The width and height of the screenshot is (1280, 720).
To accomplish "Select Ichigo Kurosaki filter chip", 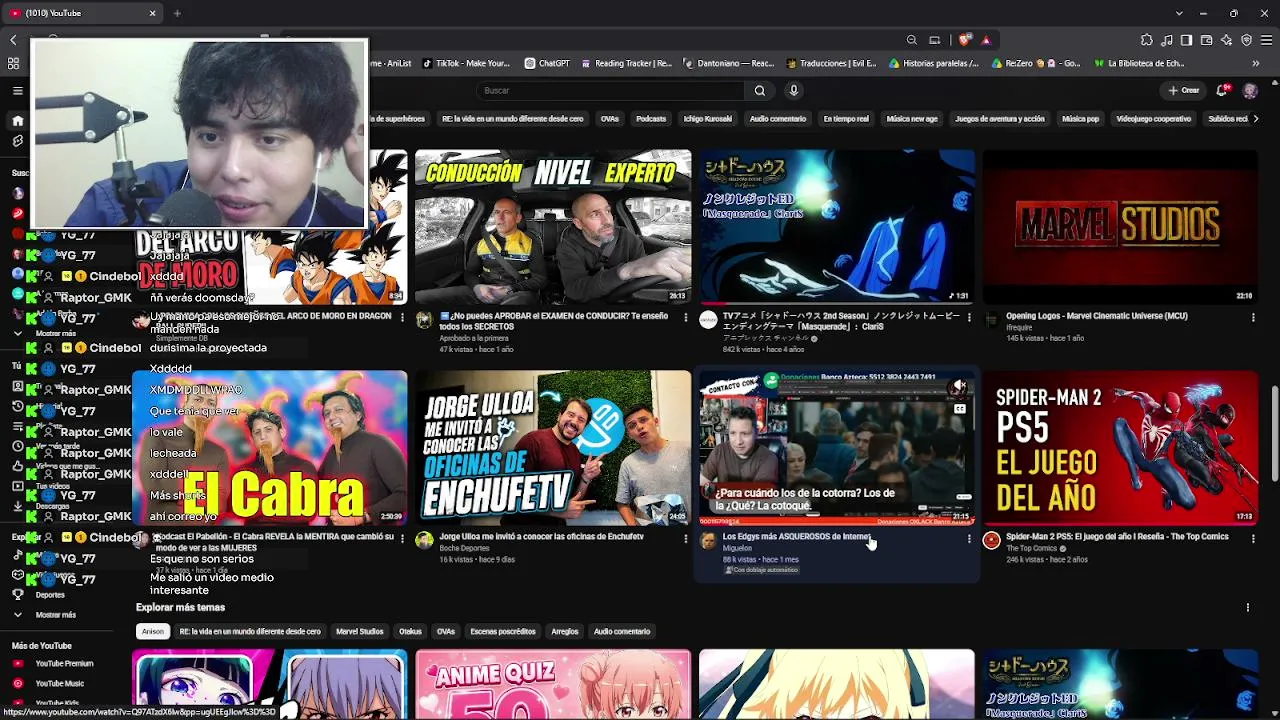I will (x=708, y=119).
